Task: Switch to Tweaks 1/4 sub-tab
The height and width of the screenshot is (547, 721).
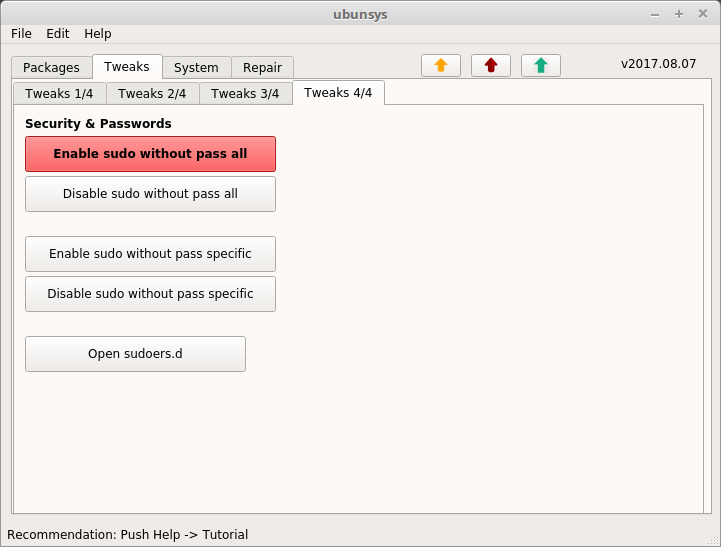Action: (59, 94)
